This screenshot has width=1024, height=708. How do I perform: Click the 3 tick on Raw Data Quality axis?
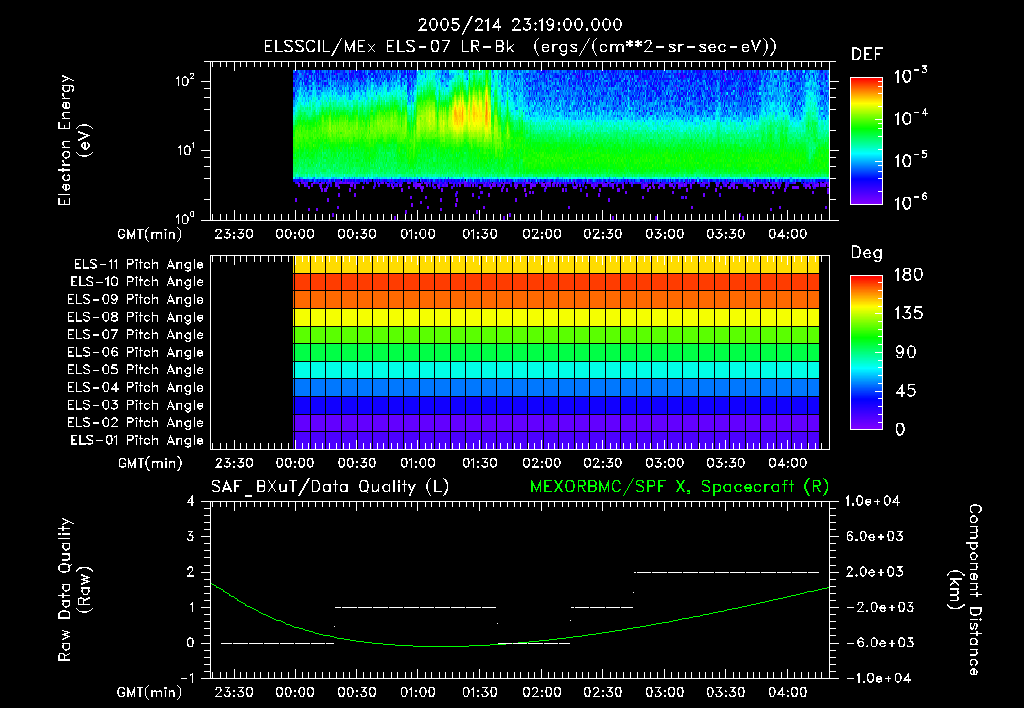tap(191, 536)
